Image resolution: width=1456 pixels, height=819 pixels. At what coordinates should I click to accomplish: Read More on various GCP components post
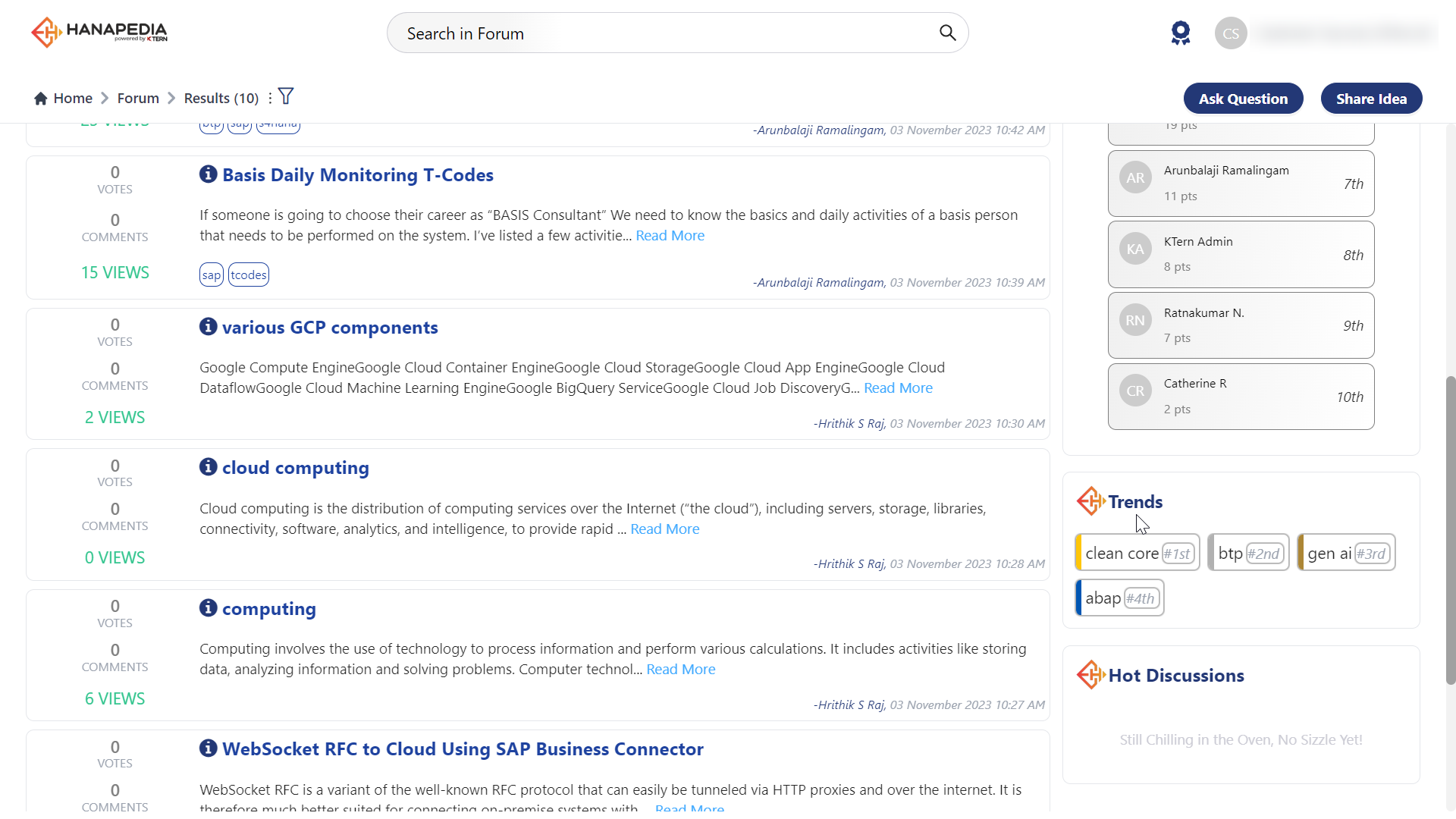[899, 388]
